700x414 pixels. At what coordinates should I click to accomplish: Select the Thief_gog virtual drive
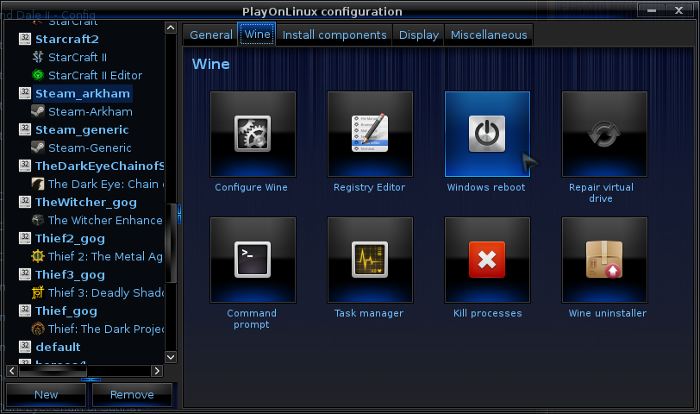(66, 310)
